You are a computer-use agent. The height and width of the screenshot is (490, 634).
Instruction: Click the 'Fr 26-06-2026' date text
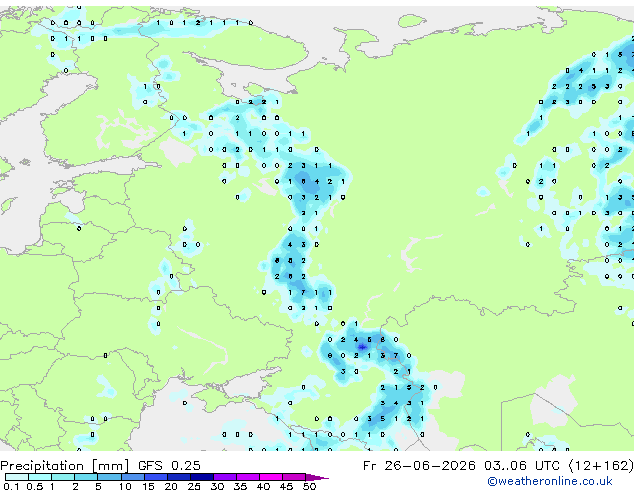click(x=419, y=466)
